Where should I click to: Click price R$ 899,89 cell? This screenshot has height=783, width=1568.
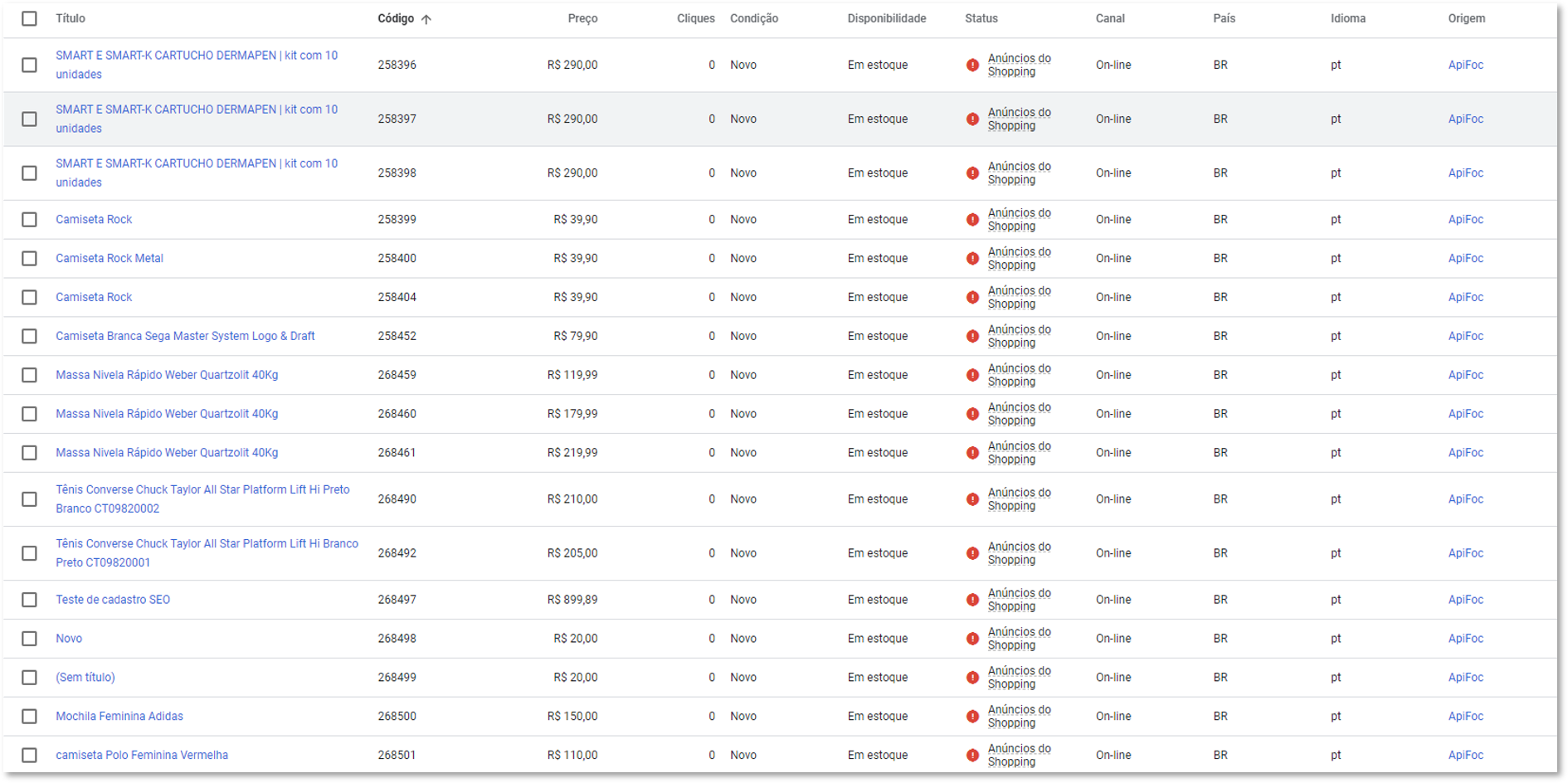coord(572,600)
